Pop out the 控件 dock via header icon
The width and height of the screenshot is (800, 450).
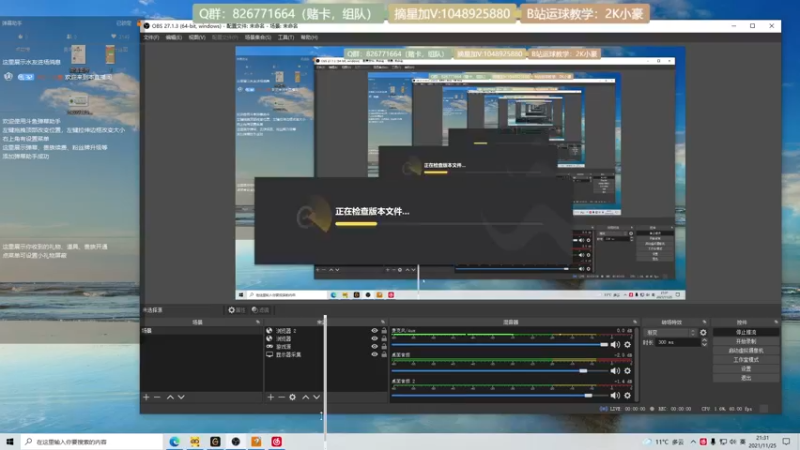[776, 322]
